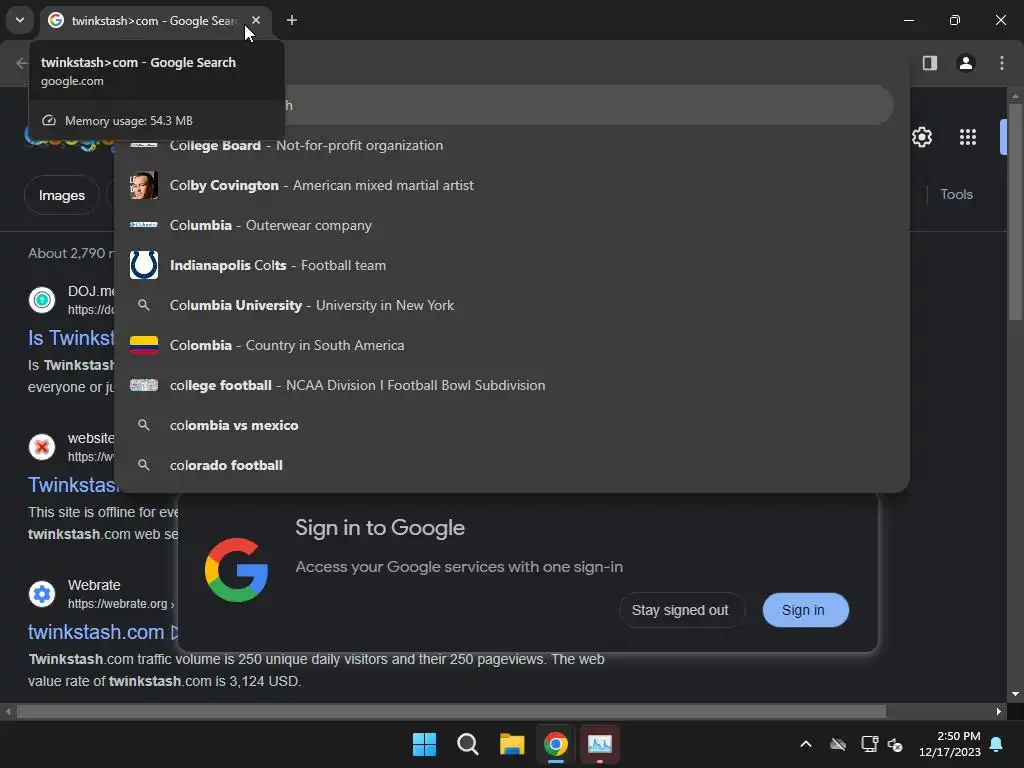Open the Windows Start menu
Viewport: 1024px width, 768px height.
point(424,744)
